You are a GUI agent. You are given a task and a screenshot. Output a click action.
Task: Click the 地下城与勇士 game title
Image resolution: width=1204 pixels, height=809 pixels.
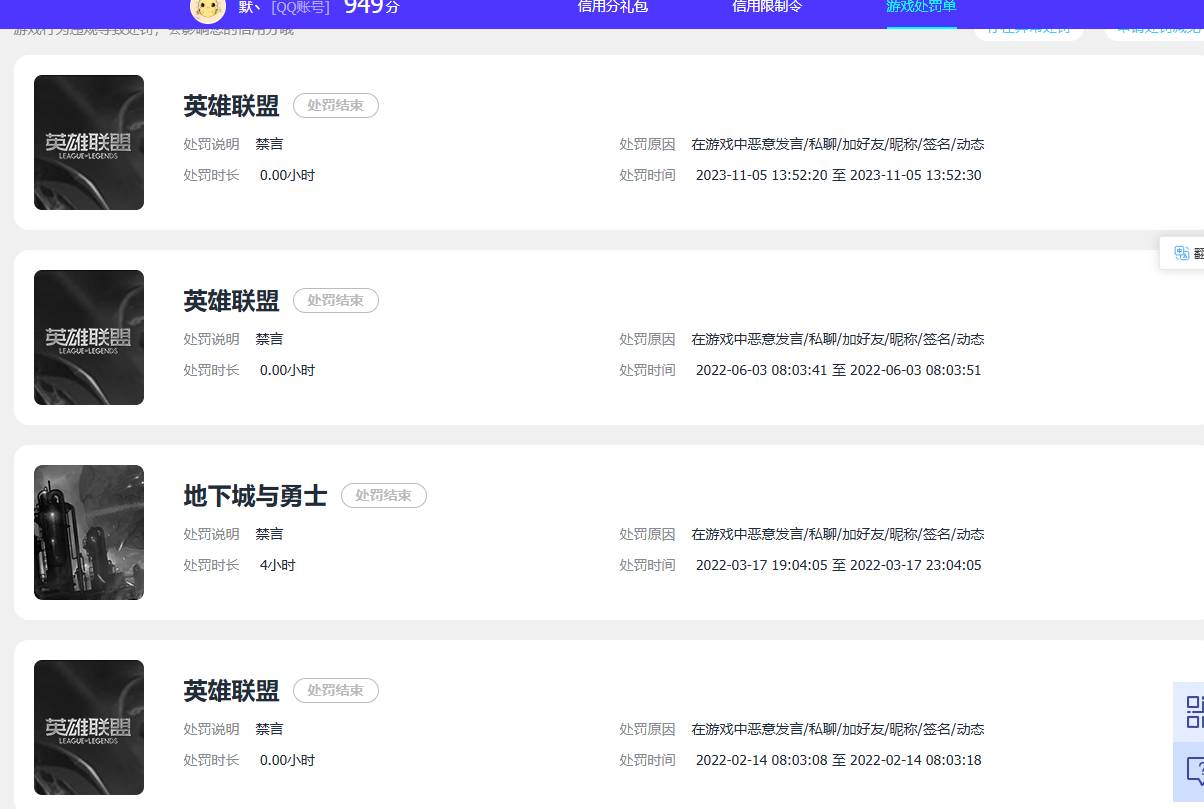[255, 496]
